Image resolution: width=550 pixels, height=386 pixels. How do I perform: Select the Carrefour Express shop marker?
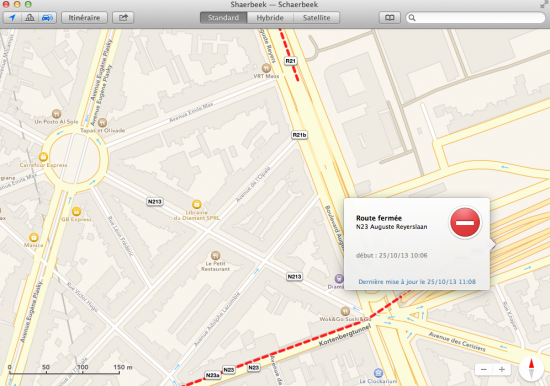[x=43, y=157]
